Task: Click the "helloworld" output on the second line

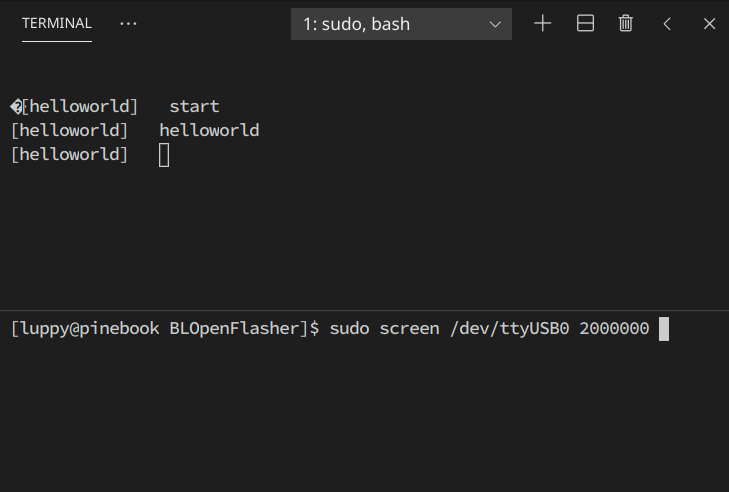Action: click(209, 130)
